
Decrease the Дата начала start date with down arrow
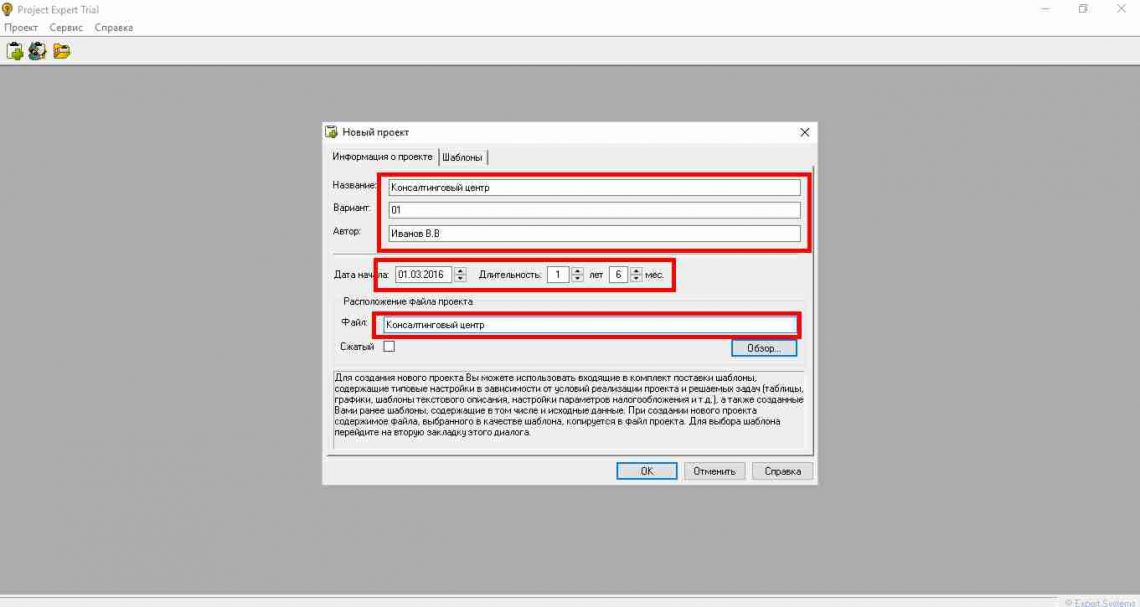[x=460, y=278]
